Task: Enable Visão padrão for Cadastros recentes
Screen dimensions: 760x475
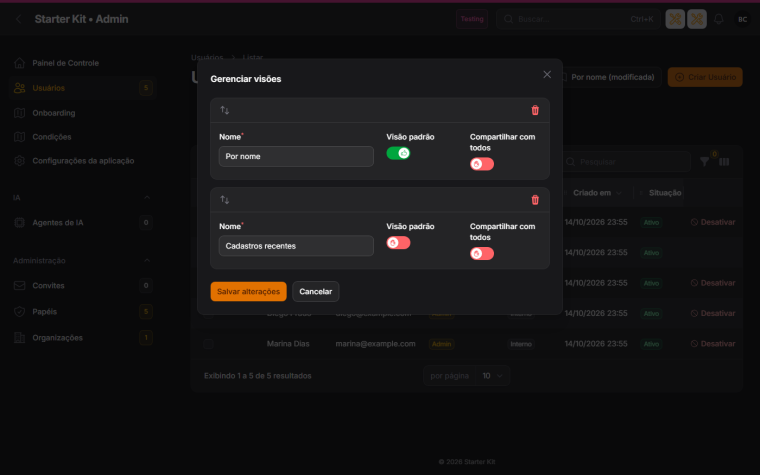Action: click(398, 243)
